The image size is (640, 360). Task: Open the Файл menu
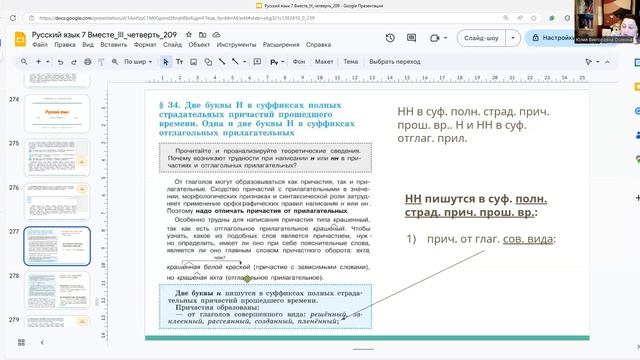40,44
